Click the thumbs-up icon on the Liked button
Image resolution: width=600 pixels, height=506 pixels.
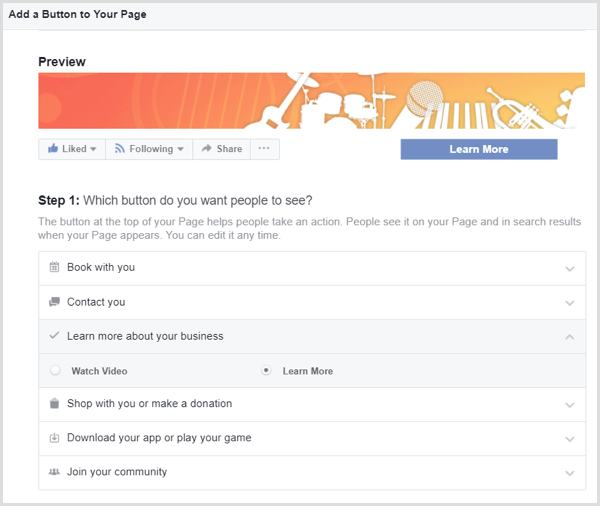coord(52,149)
